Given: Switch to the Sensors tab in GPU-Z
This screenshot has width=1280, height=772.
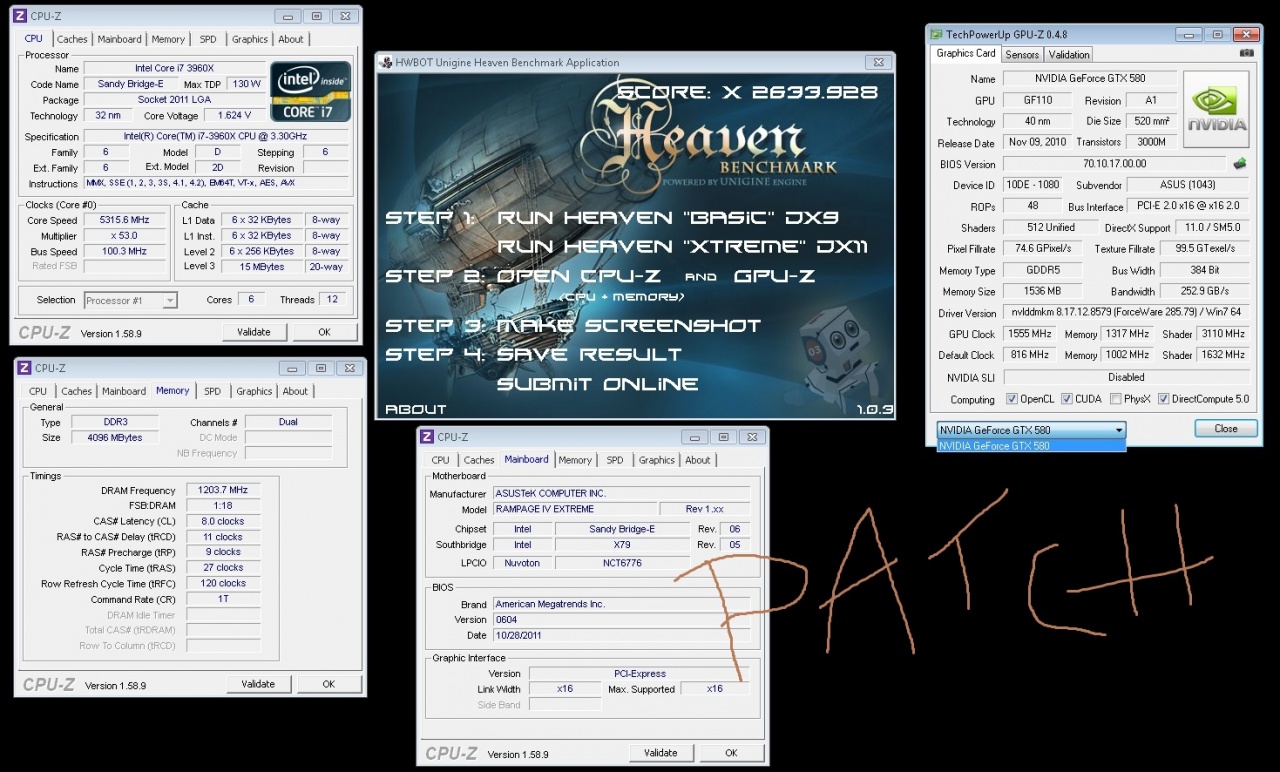Looking at the screenshot, I should tap(1022, 54).
